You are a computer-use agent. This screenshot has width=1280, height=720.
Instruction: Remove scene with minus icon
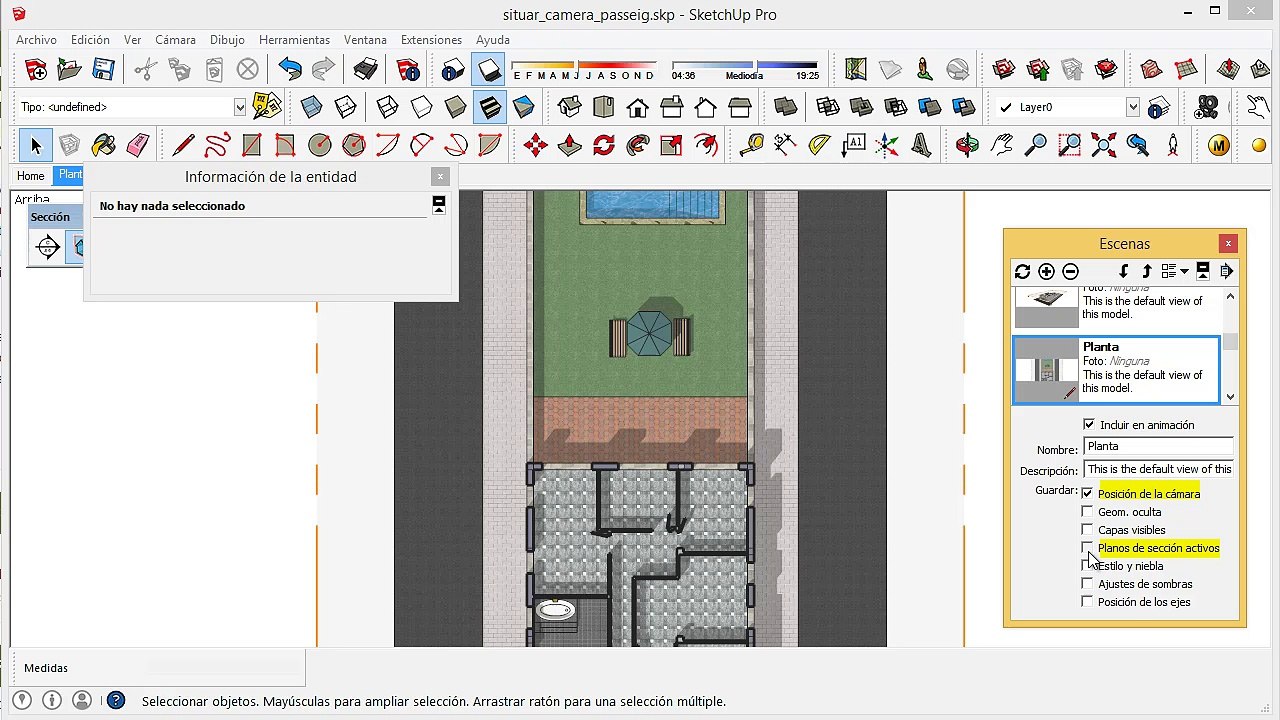tap(1070, 271)
